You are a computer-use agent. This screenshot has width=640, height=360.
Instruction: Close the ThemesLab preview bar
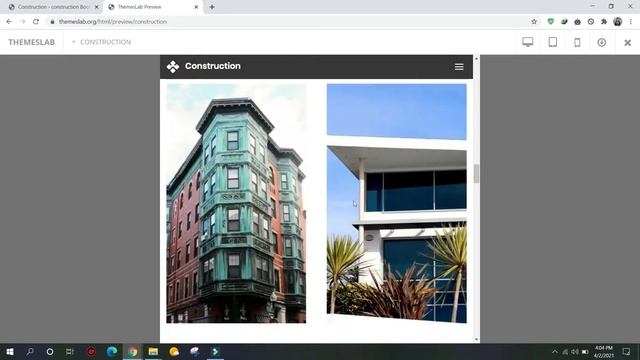pyautogui.click(x=628, y=42)
